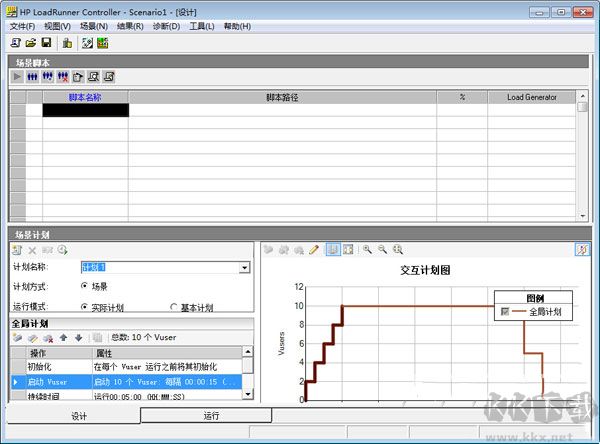The height and width of the screenshot is (444, 600).
Task: Open the 计划名称 dropdown list
Action: coord(244,267)
